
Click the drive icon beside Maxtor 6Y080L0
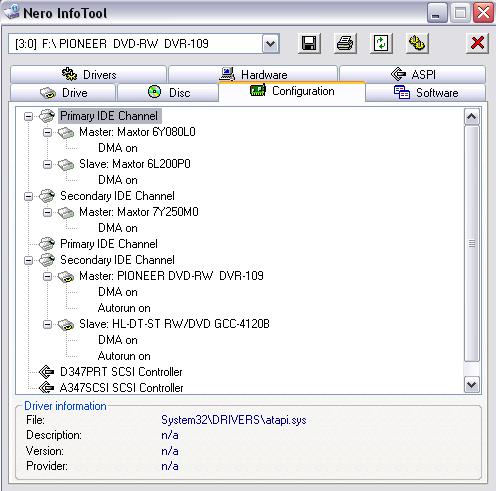66,133
